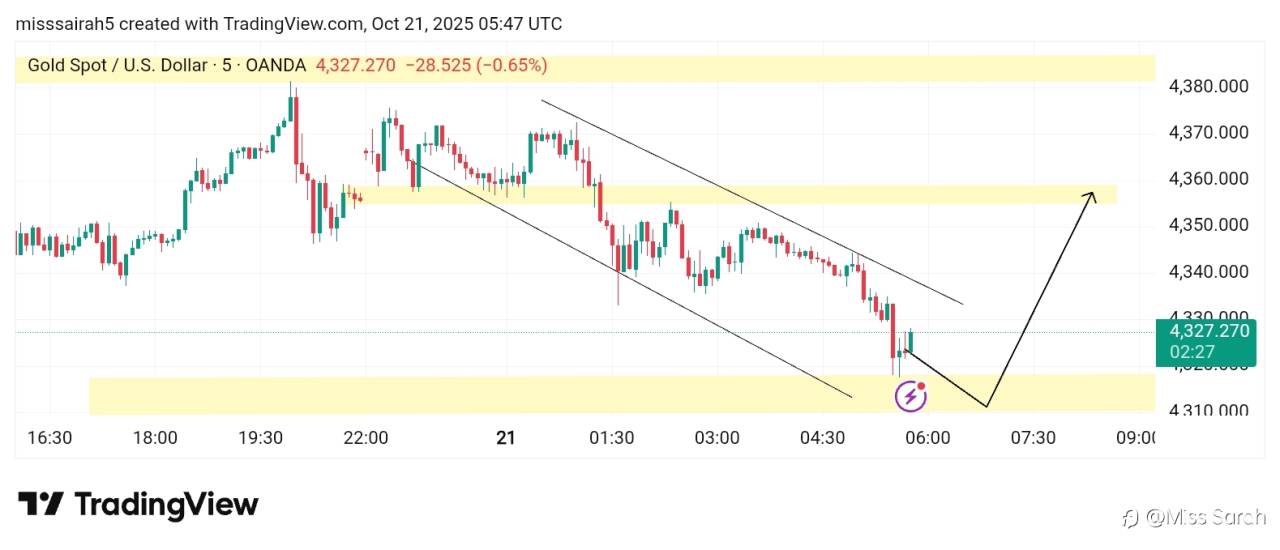Image resolution: width=1280 pixels, height=550 pixels.
Task: Open the TradingView wordmark link
Action: pyautogui.click(x=167, y=504)
